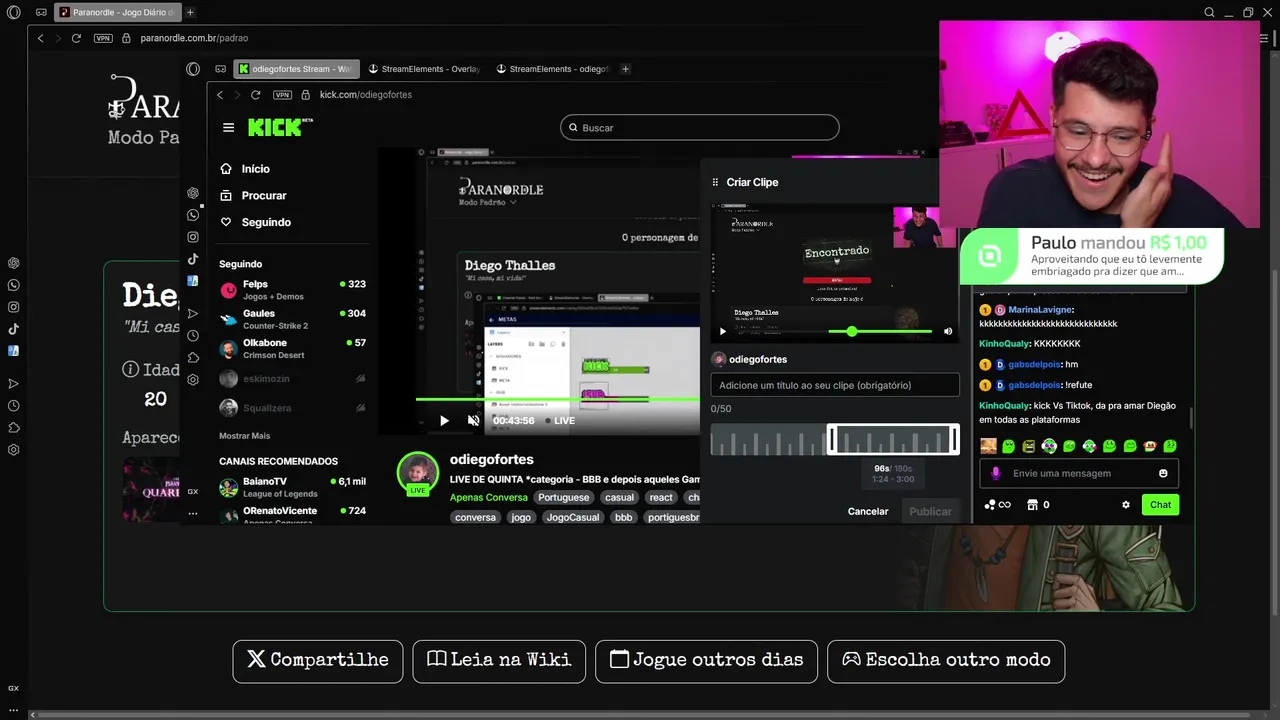The height and width of the screenshot is (720, 1280).
Task: Go back in inner Kick browser
Action: tap(220, 95)
